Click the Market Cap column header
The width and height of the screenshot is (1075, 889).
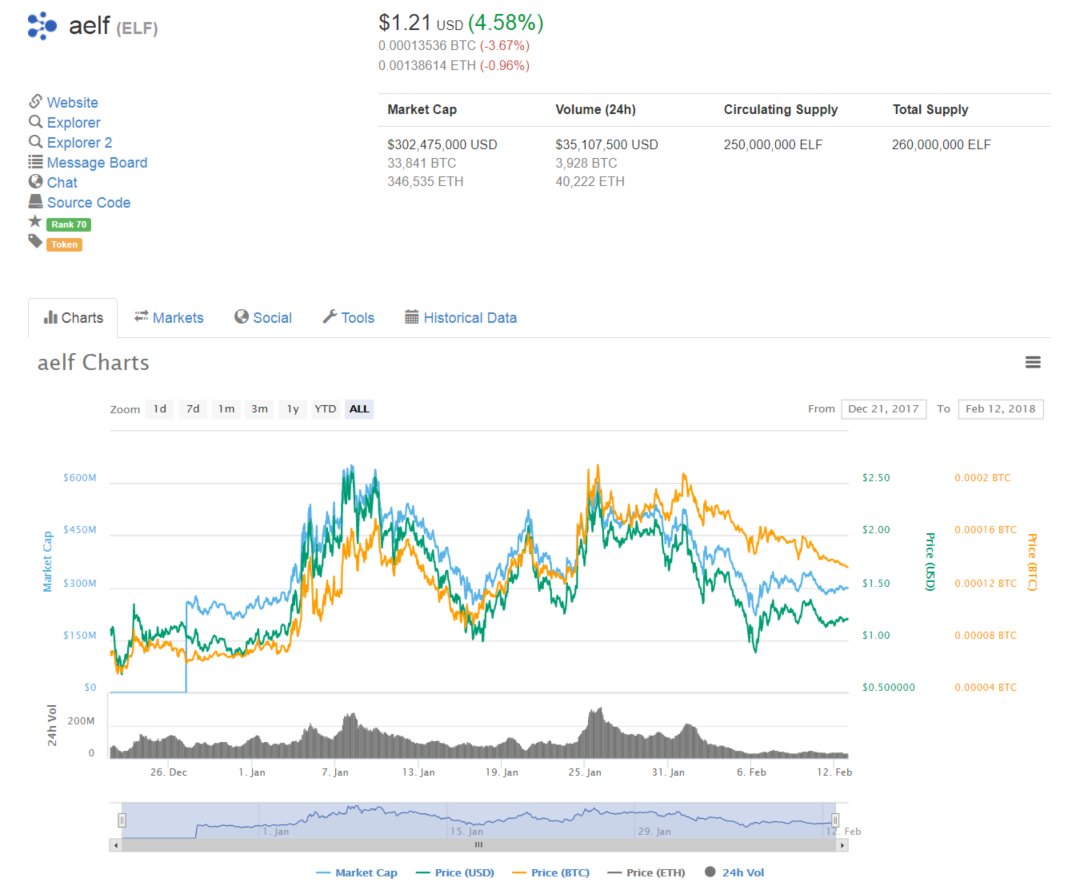pyautogui.click(x=422, y=110)
